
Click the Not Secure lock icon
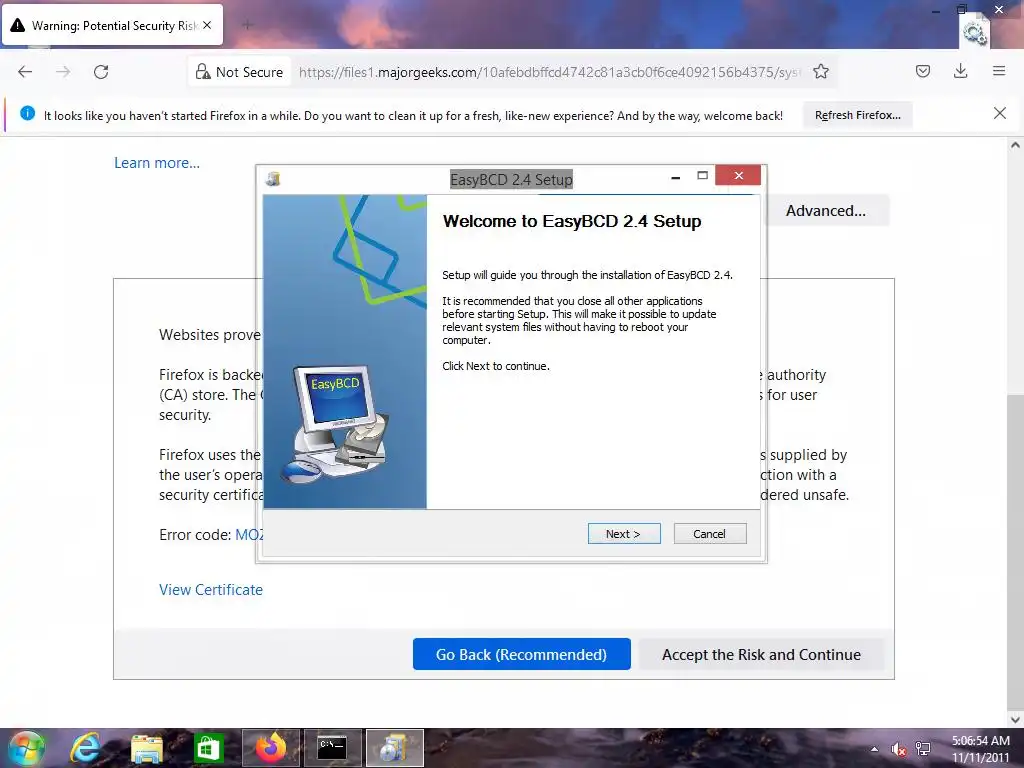click(x=203, y=72)
